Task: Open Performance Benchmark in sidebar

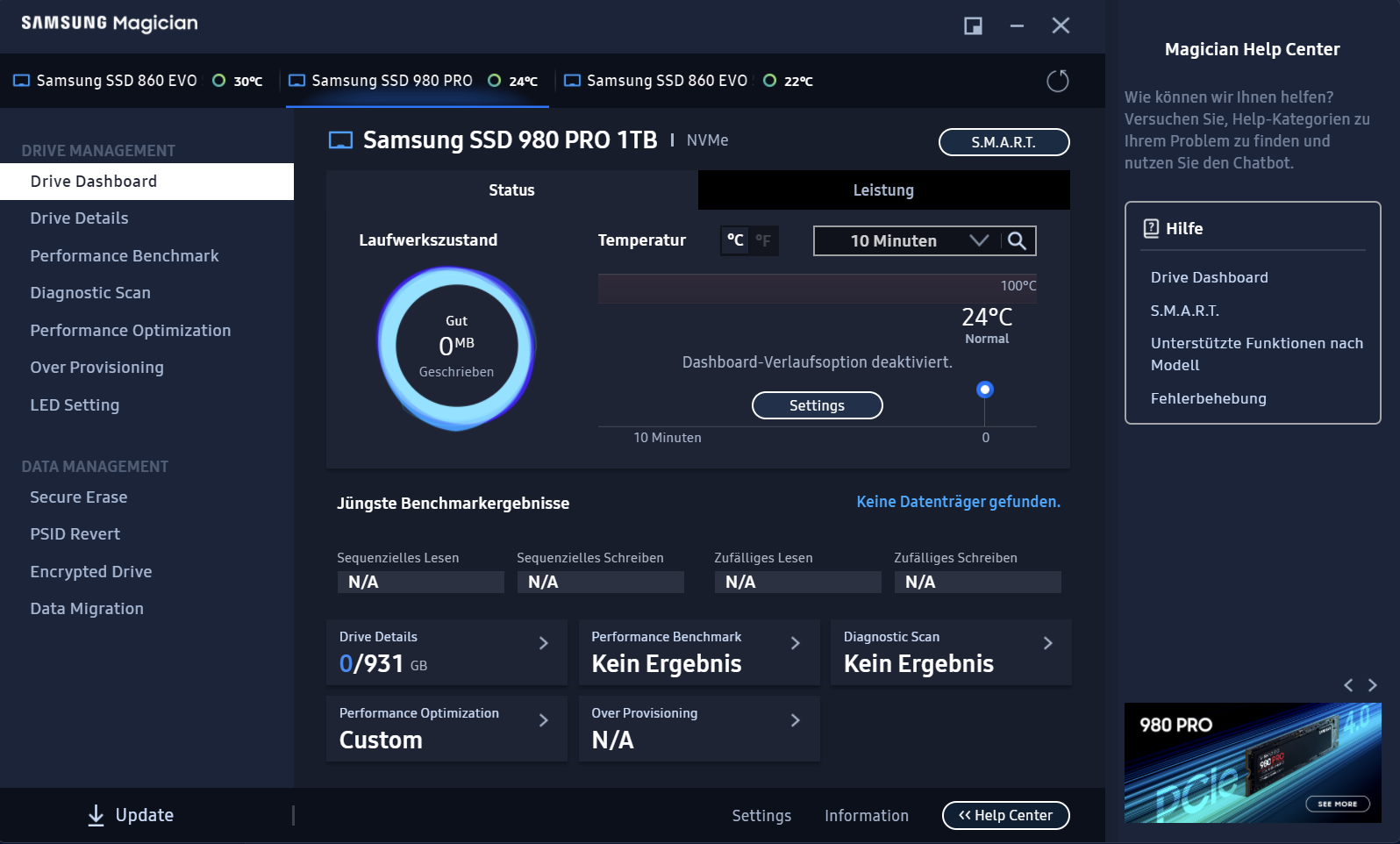Action: [x=146, y=256]
